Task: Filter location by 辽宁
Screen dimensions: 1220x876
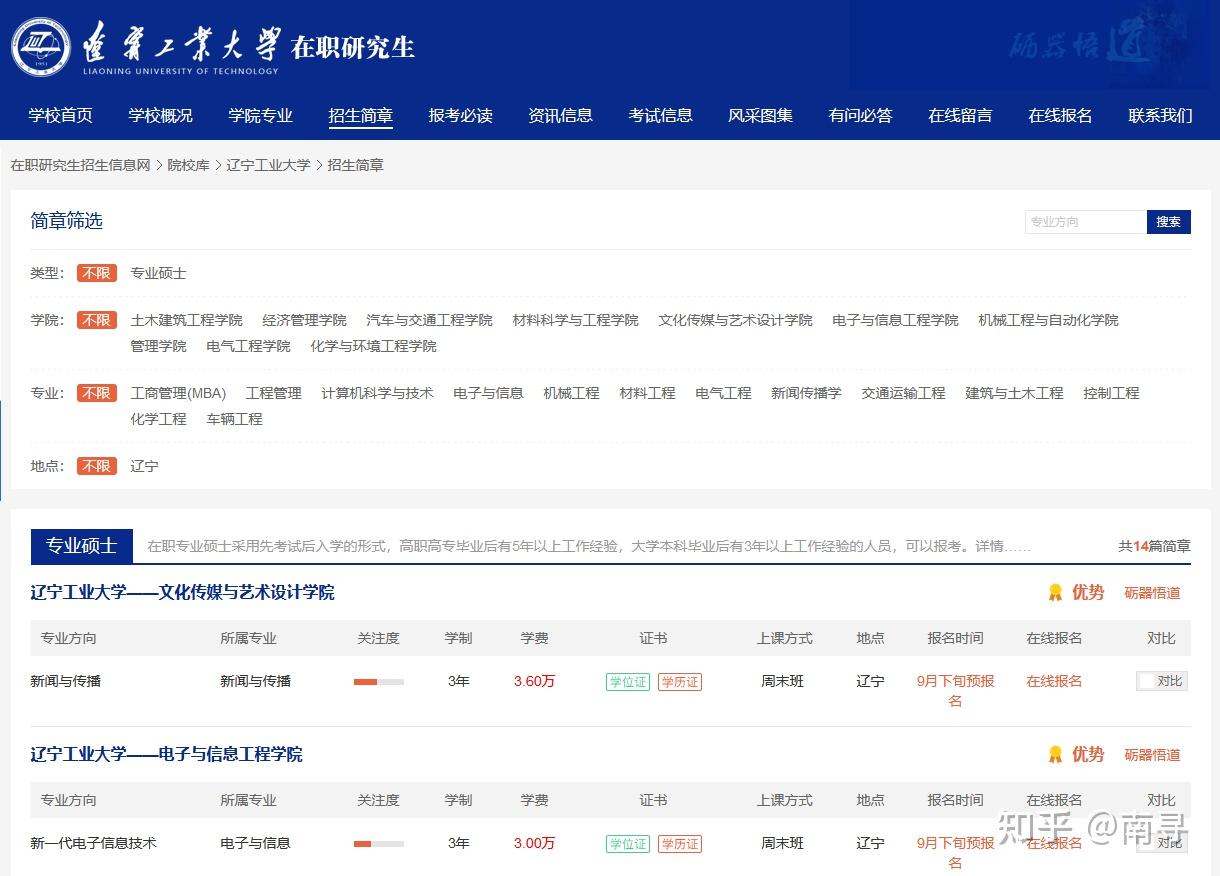Action: point(145,466)
